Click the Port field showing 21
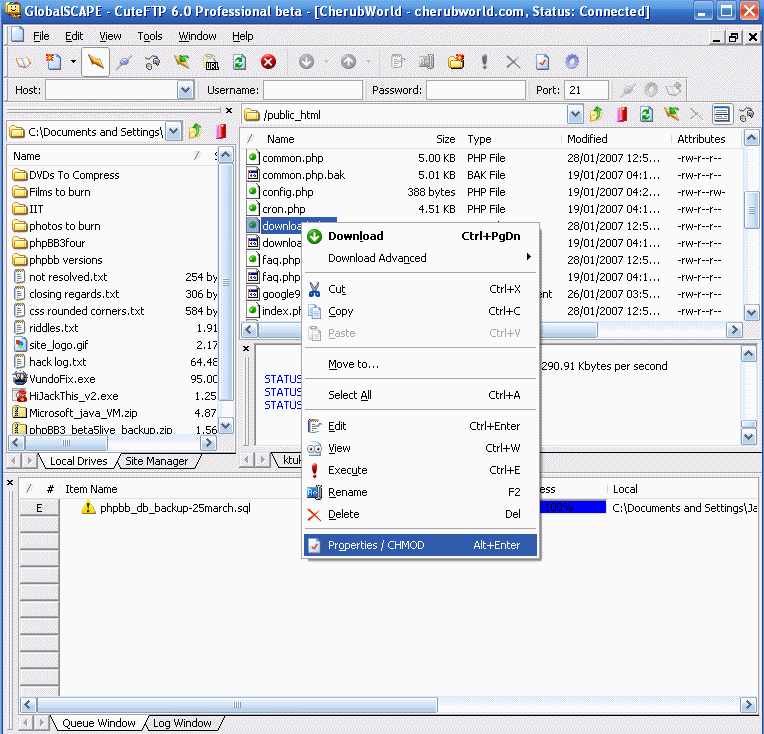Screen dimensions: 764x734 [x=586, y=90]
